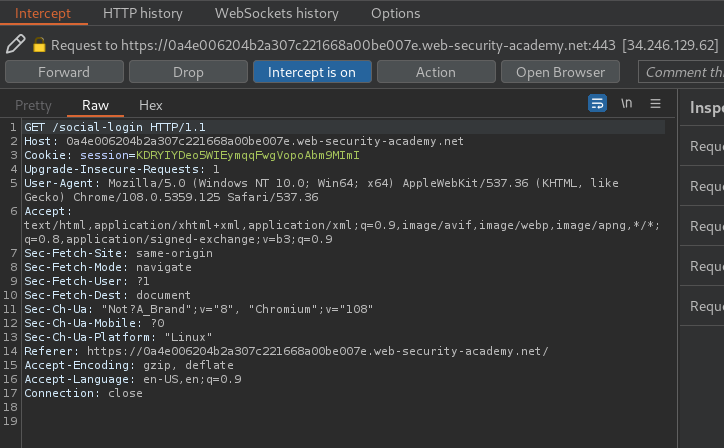Open the HTTP history tab

[143, 13]
